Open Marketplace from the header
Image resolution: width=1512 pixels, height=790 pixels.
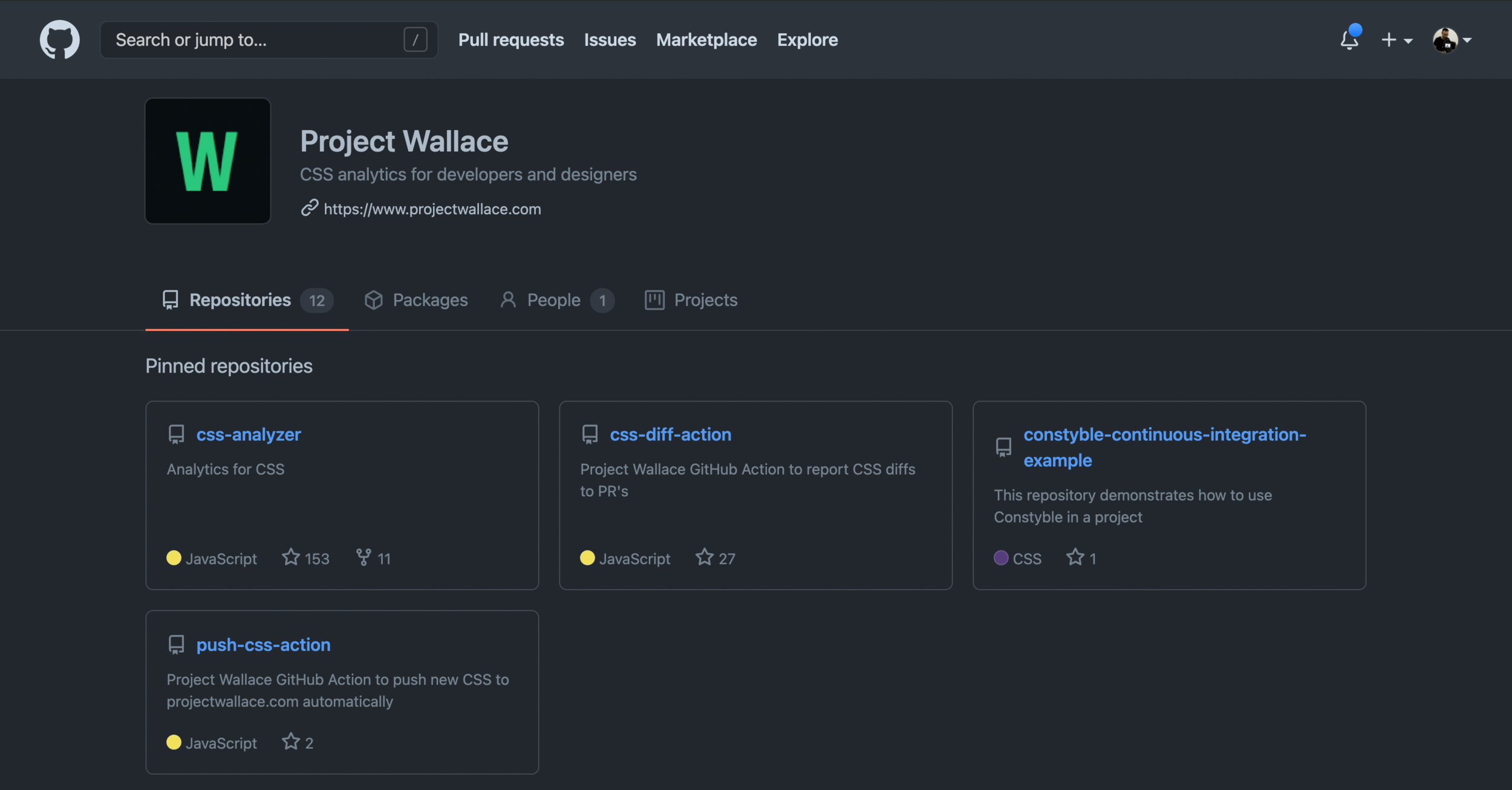706,40
